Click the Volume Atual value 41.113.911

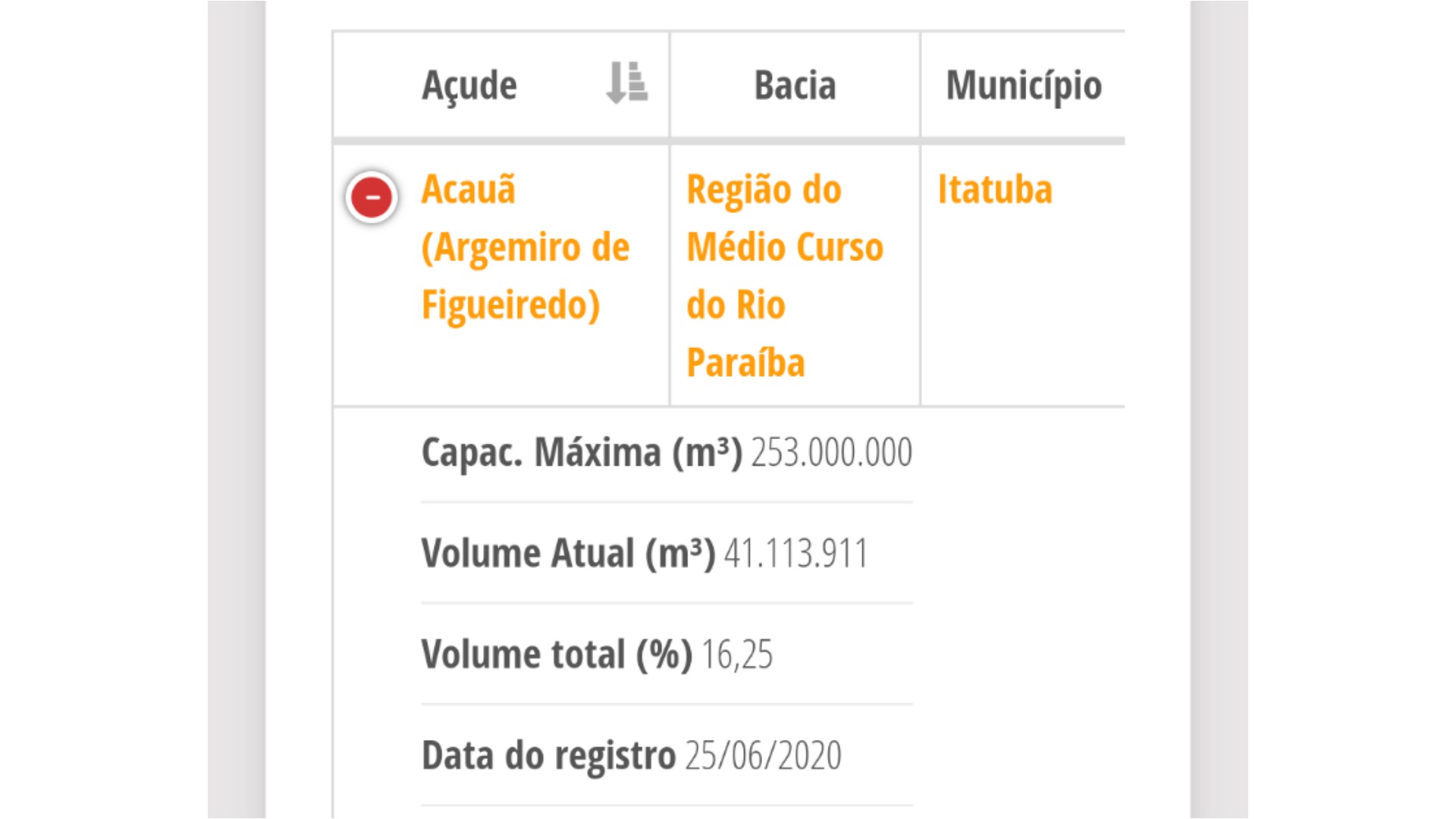[x=795, y=553]
